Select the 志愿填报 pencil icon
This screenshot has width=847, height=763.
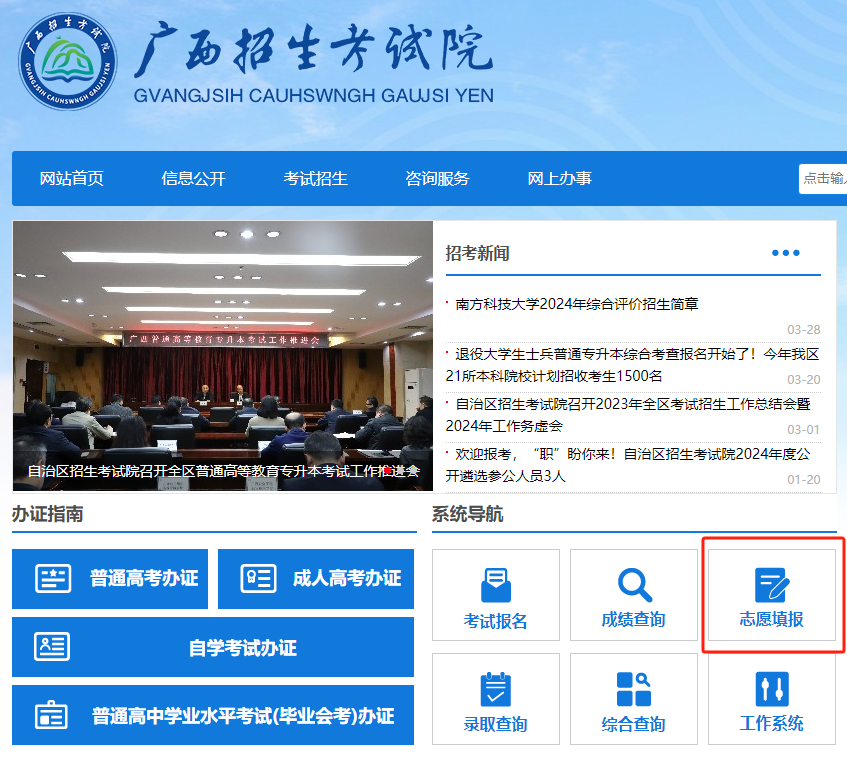(771, 583)
